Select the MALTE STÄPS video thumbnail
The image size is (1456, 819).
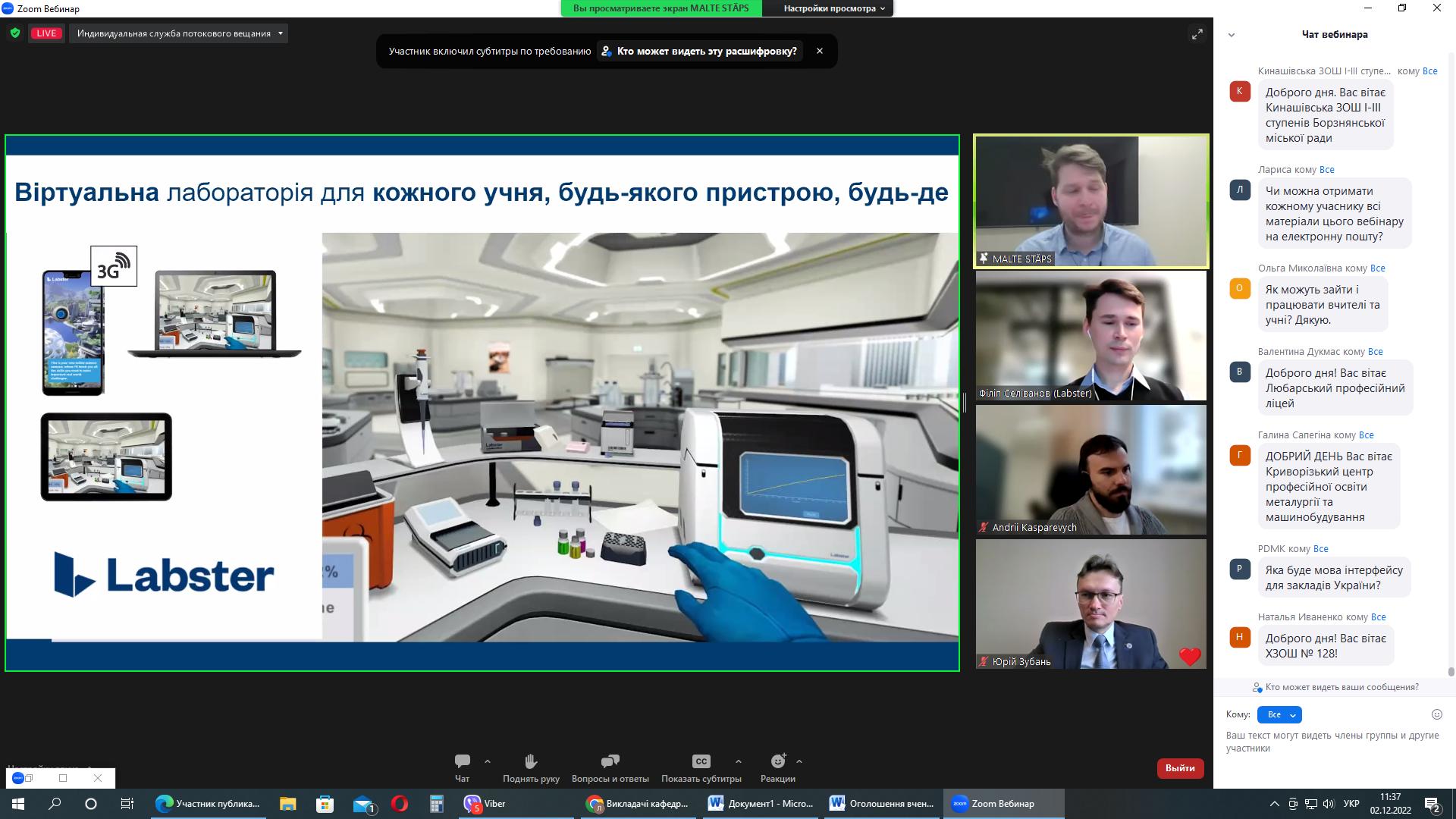(x=1090, y=201)
